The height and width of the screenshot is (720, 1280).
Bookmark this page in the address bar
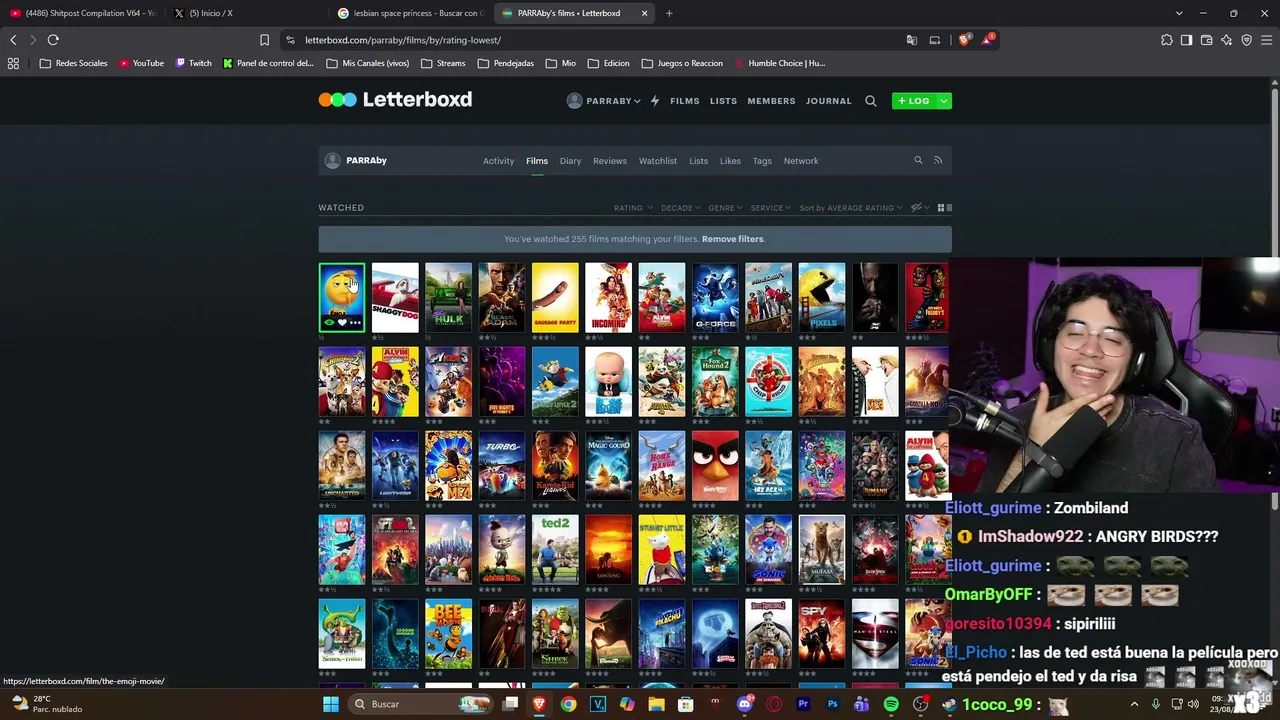(264, 40)
